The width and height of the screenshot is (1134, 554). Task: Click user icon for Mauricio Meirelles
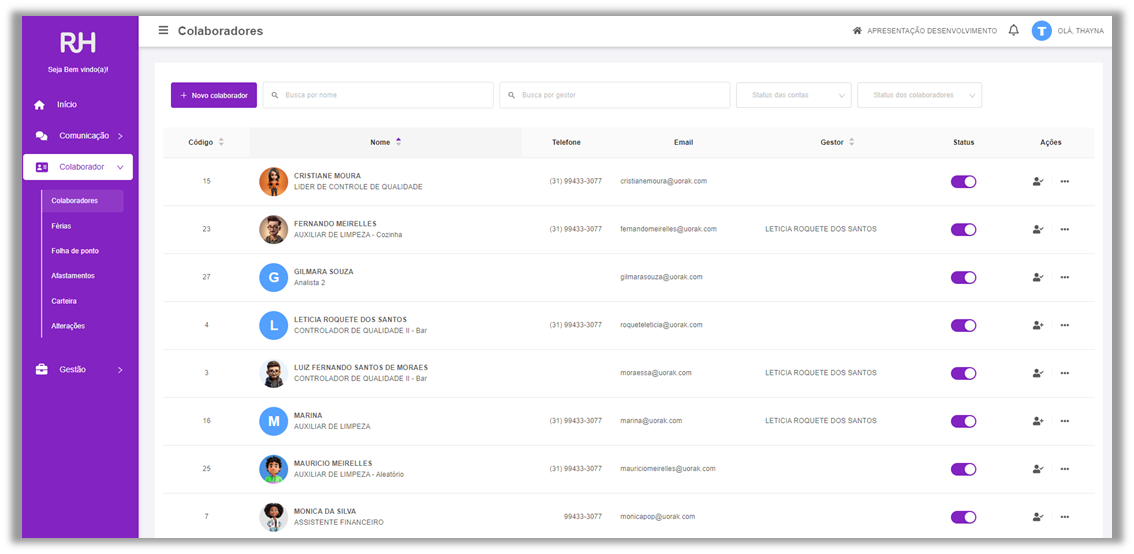pos(1038,469)
